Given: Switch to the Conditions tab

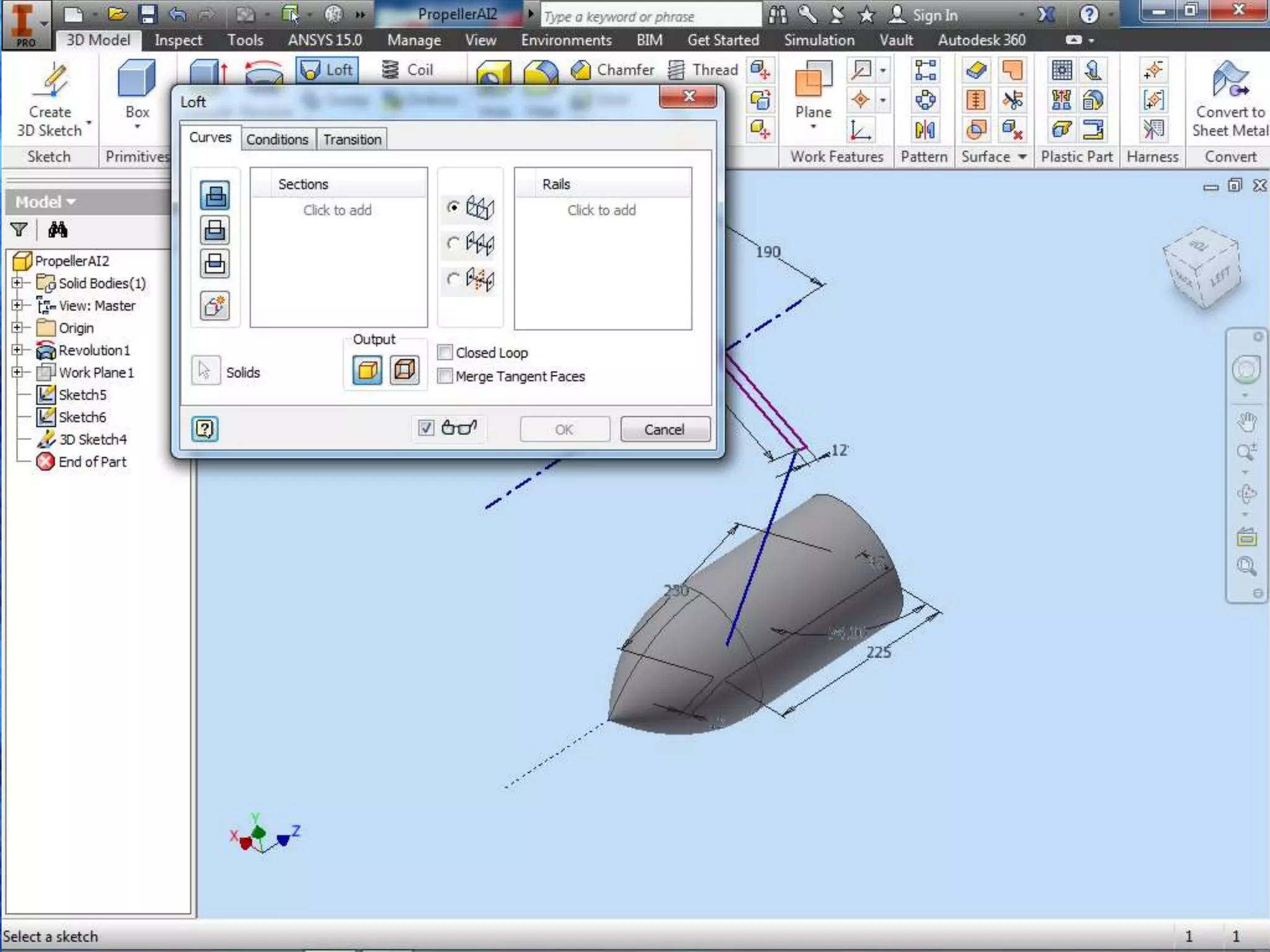Looking at the screenshot, I should (x=277, y=139).
